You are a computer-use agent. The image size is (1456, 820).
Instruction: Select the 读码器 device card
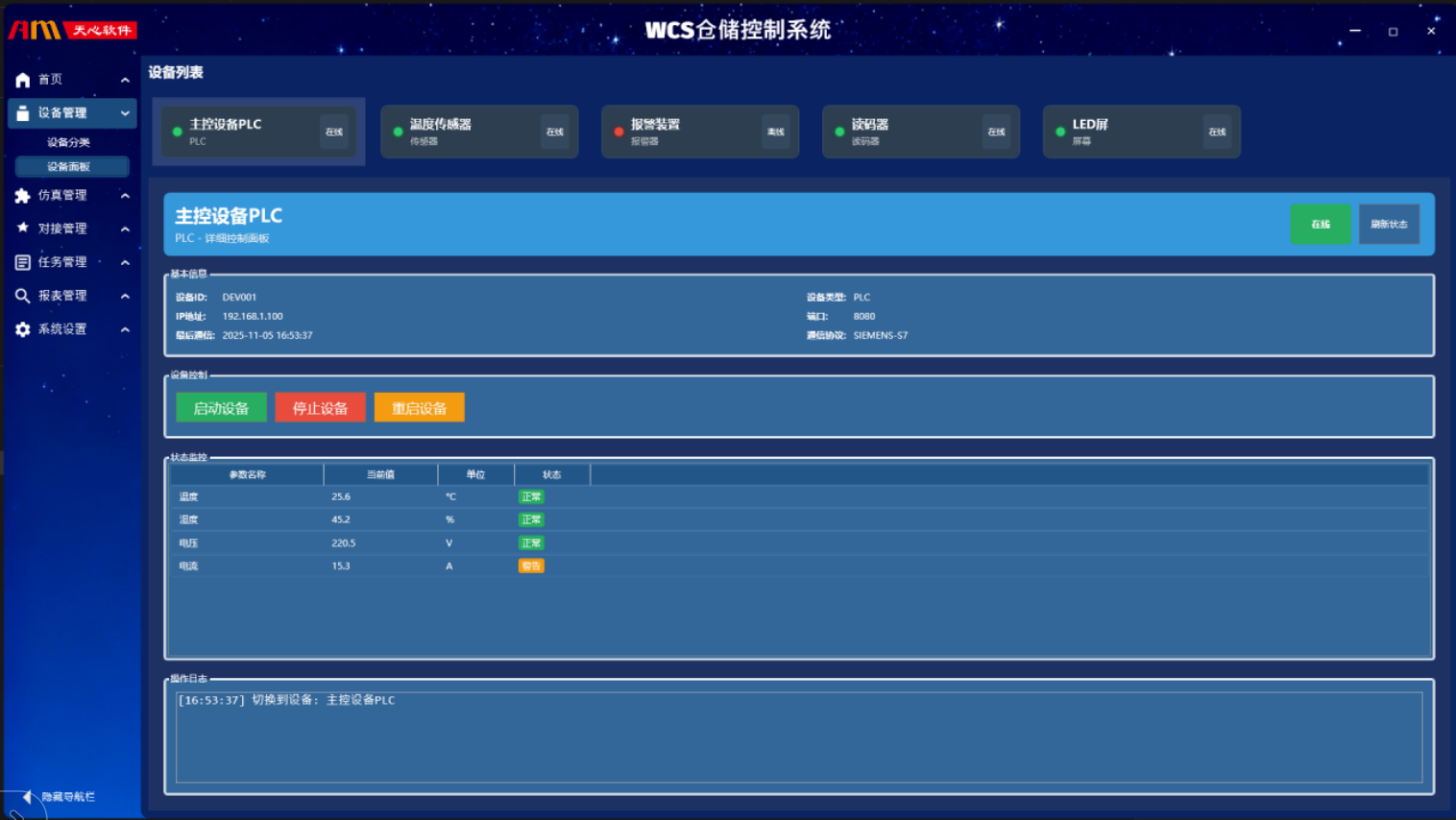(921, 132)
